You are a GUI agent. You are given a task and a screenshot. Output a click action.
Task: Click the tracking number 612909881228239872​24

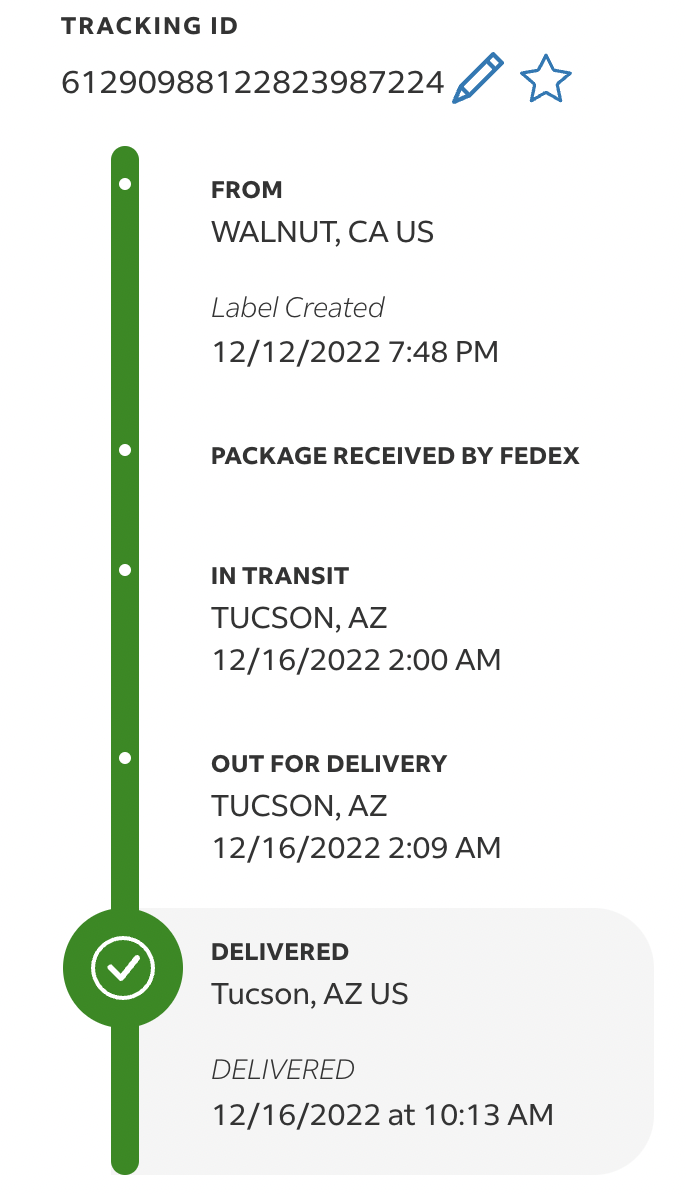point(253,82)
